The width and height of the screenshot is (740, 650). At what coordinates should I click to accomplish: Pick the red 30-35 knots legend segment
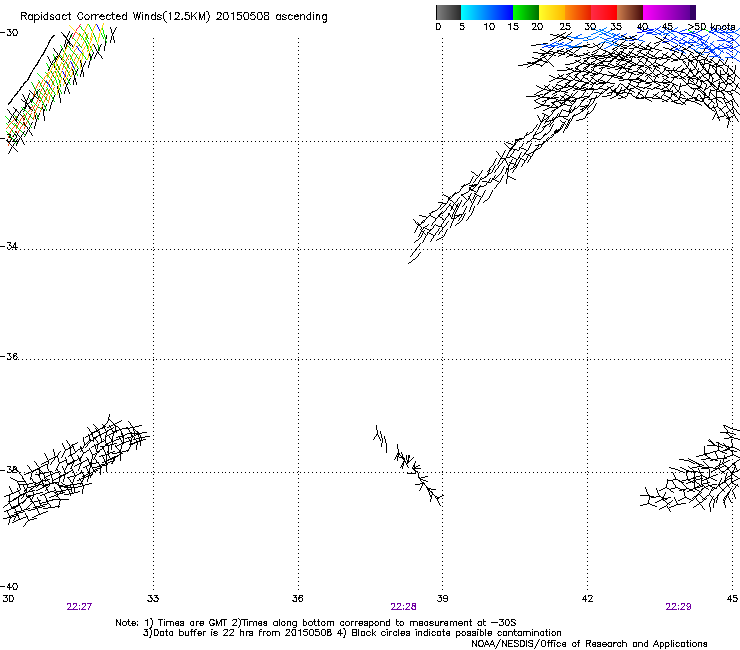click(604, 12)
